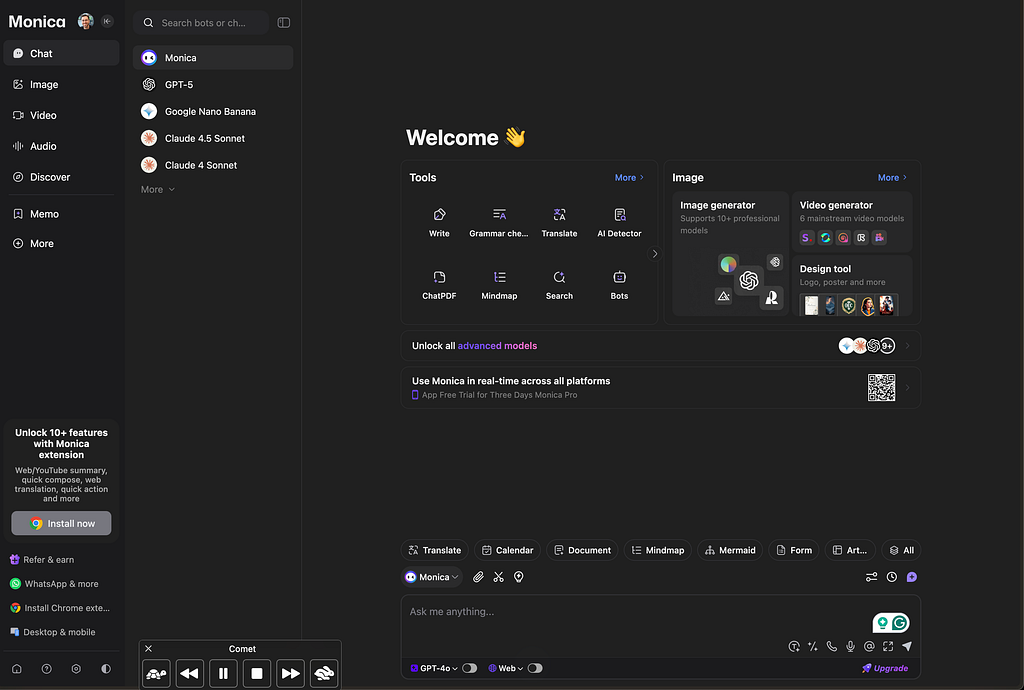The image size is (1024, 690).
Task: Open the ChatPDF tool
Action: [439, 285]
